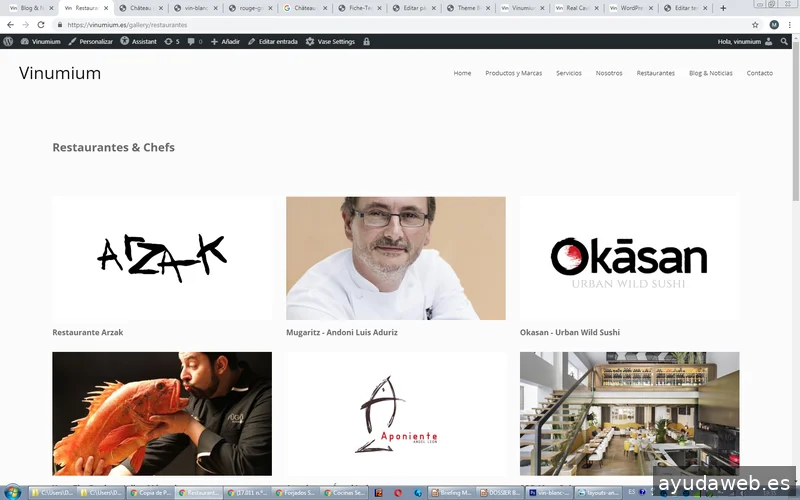Go to Blog & Noticias menu item
Image resolution: width=800 pixels, height=500 pixels.
click(710, 73)
